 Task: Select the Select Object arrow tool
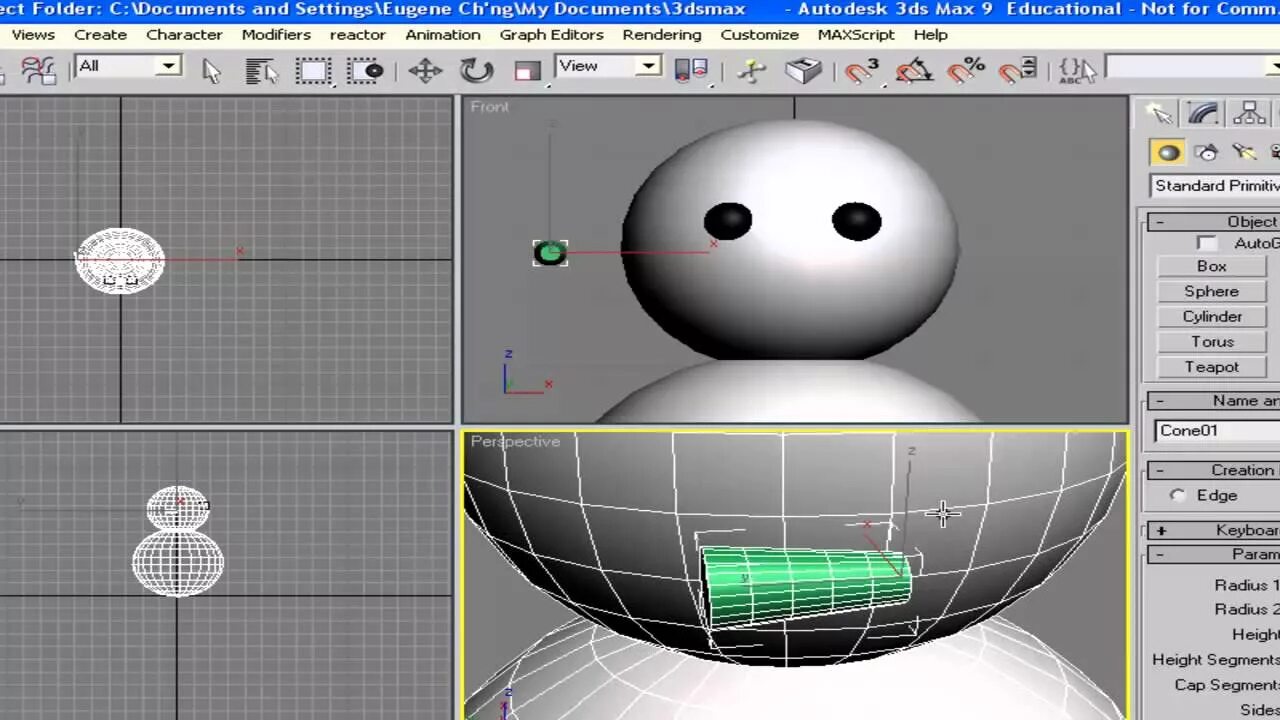coord(211,70)
